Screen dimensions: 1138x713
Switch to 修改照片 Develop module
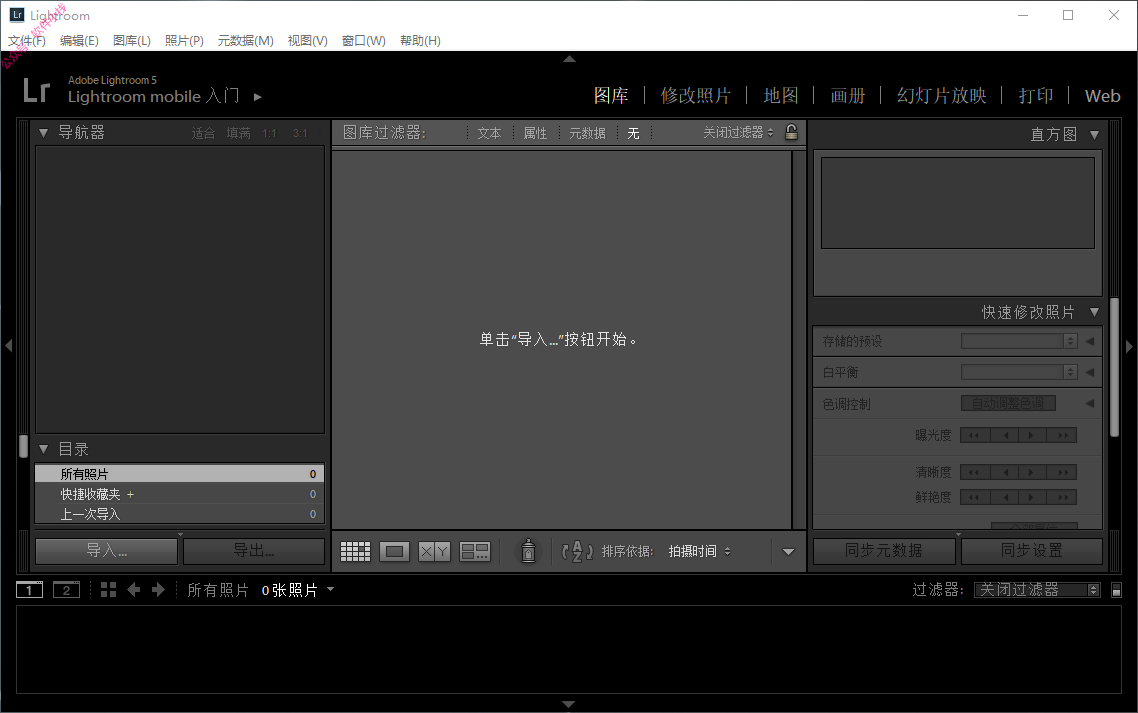point(695,96)
